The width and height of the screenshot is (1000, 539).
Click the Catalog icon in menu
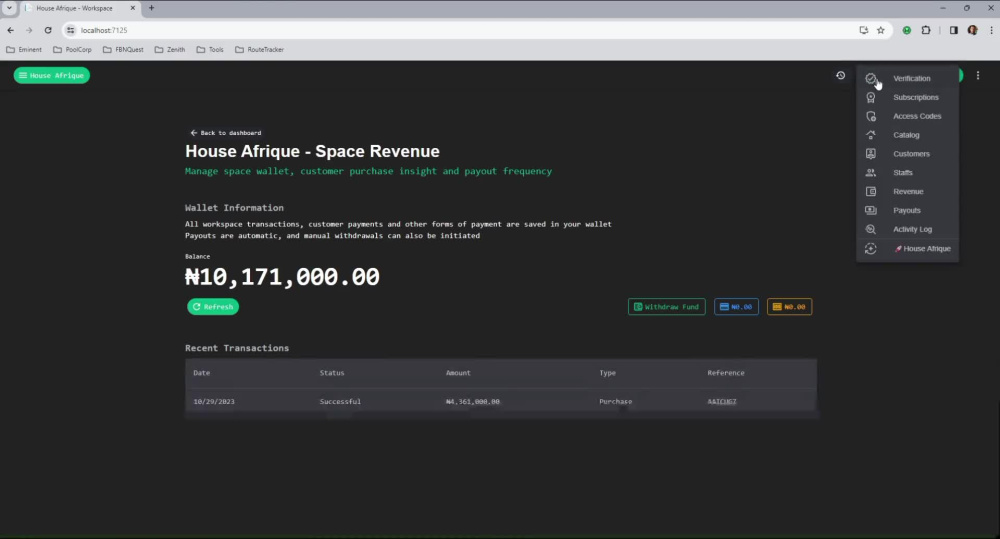point(871,135)
